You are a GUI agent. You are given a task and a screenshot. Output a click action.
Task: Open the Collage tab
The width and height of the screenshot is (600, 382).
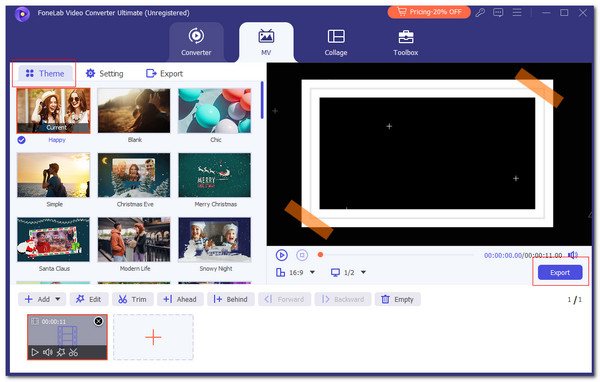point(336,42)
